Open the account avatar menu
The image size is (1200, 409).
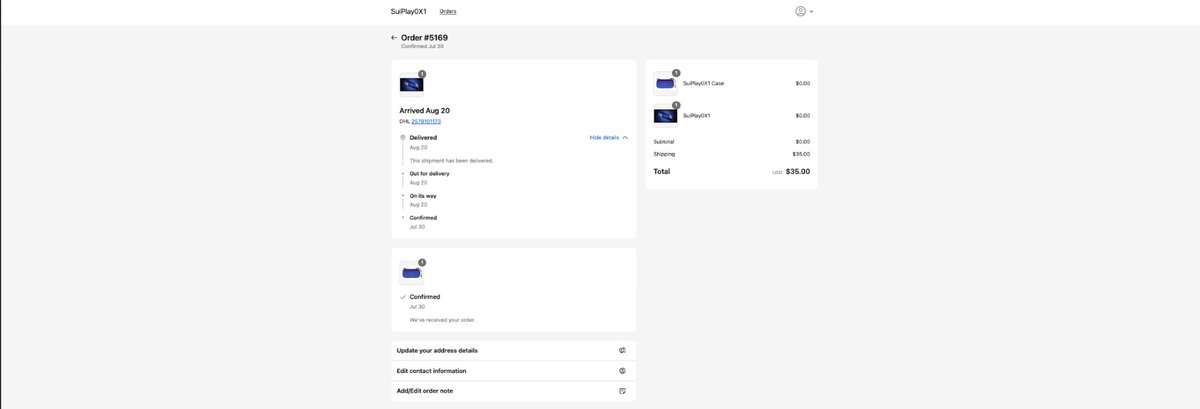point(800,11)
